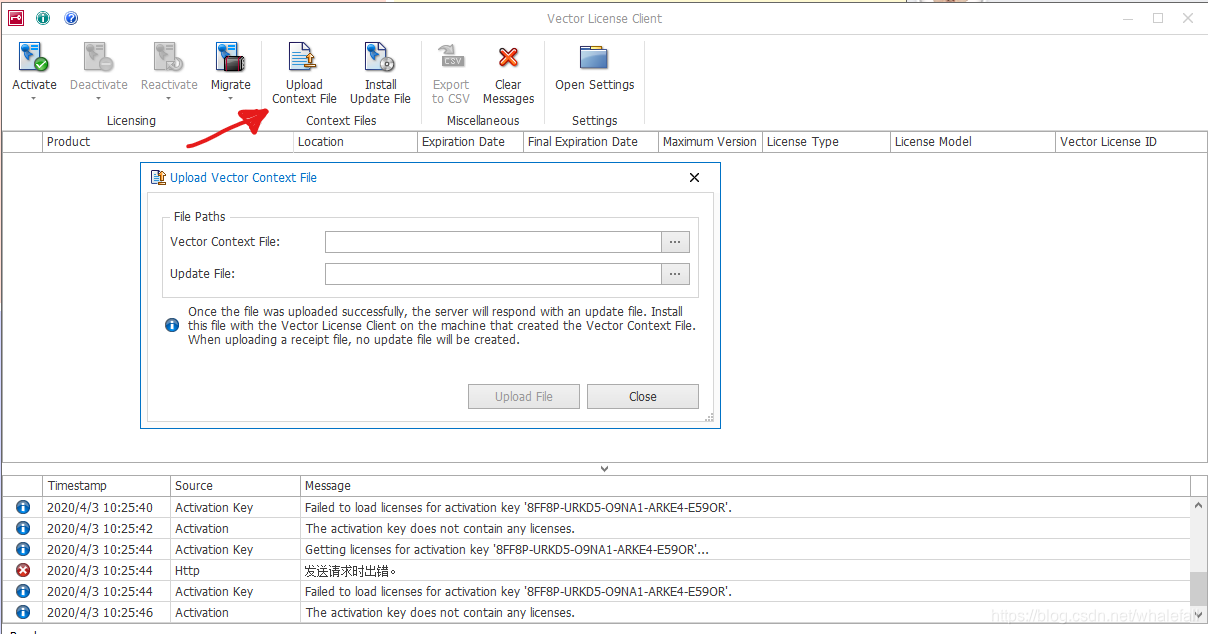Click the Deactivate license icon
The image size is (1208, 634).
[x=98, y=57]
